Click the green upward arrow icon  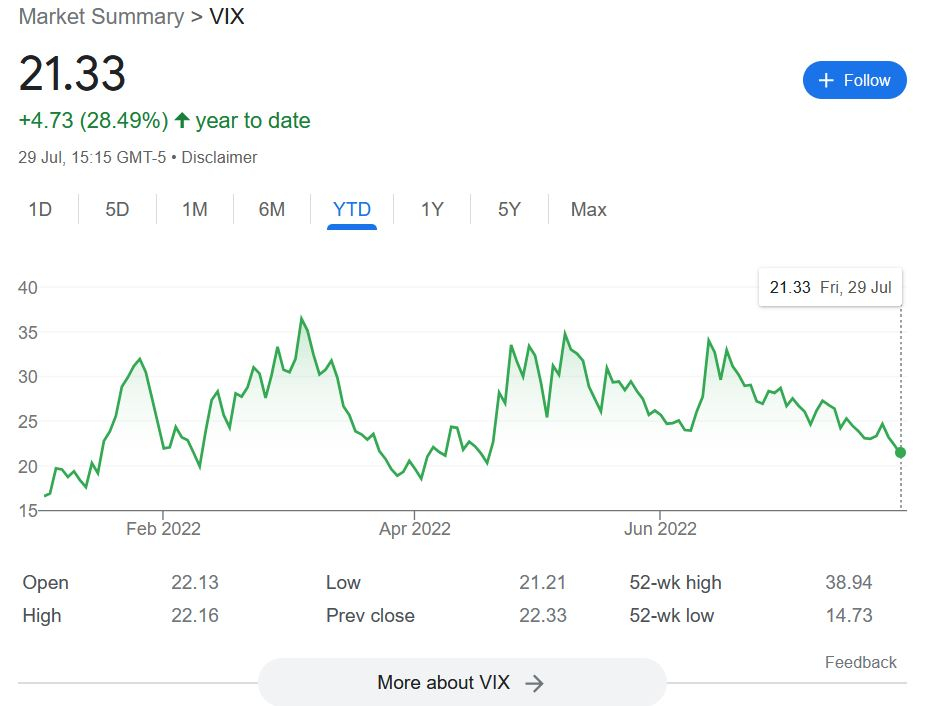click(x=182, y=121)
